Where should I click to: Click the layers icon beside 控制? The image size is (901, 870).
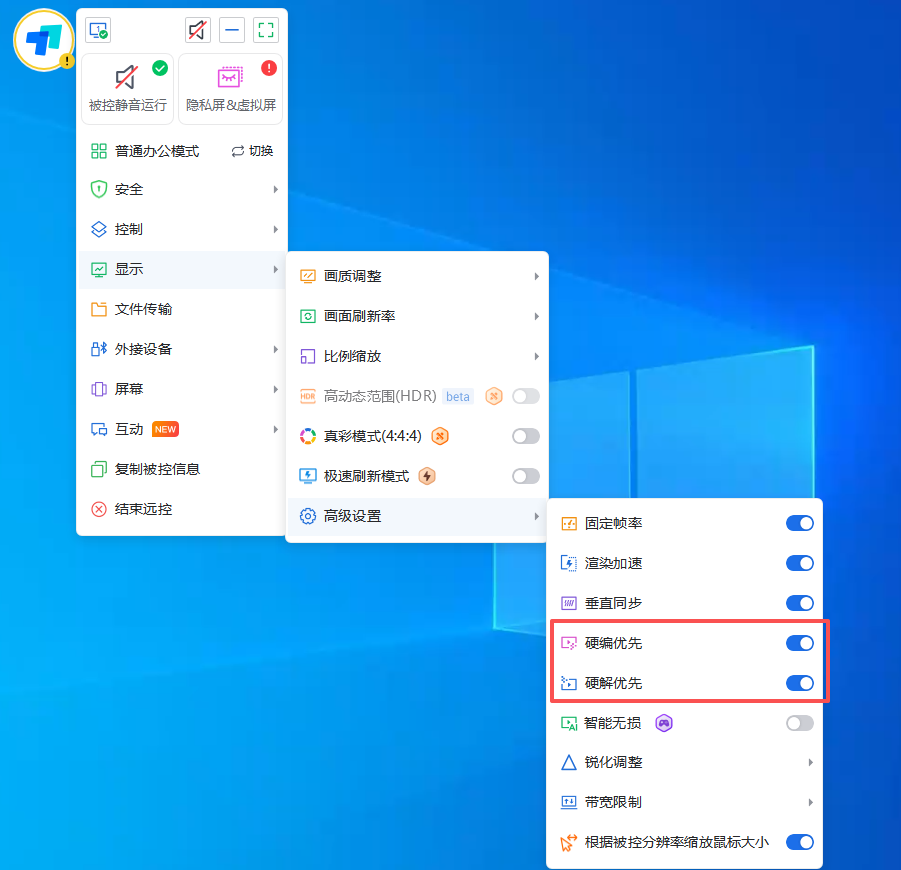click(99, 229)
